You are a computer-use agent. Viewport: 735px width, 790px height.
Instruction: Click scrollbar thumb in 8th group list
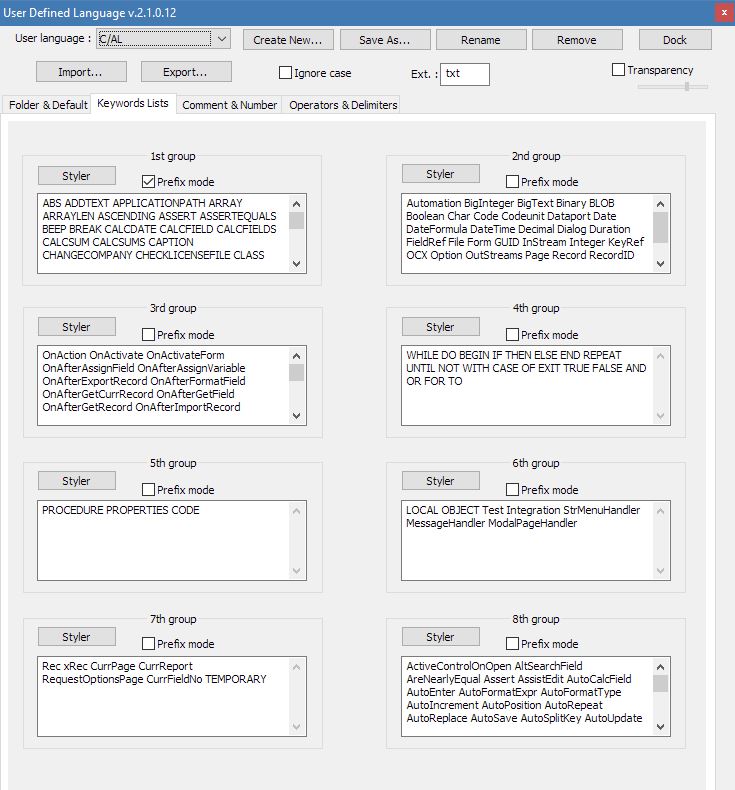(x=660, y=684)
